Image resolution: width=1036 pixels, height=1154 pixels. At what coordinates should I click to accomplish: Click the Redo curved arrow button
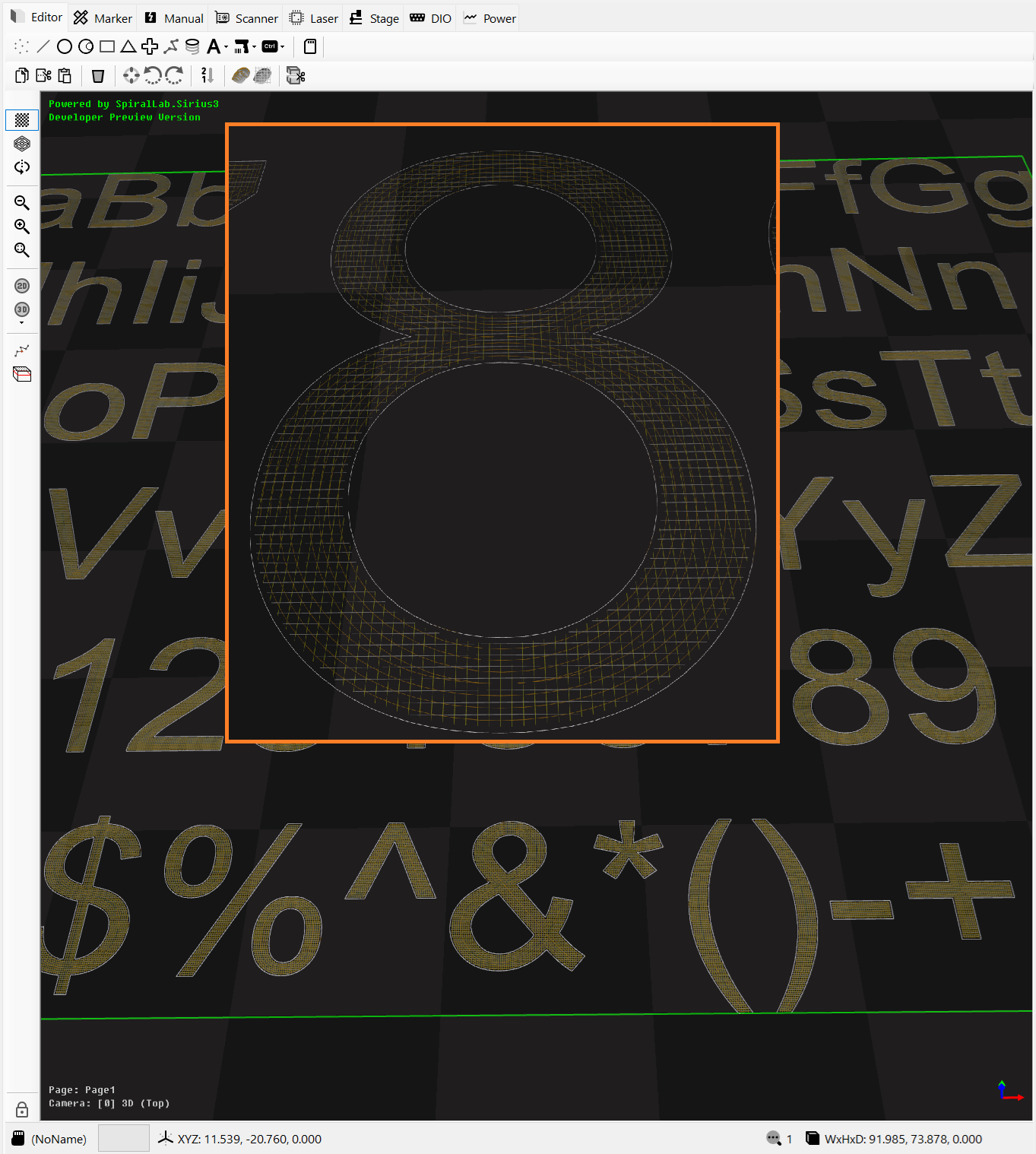point(175,75)
